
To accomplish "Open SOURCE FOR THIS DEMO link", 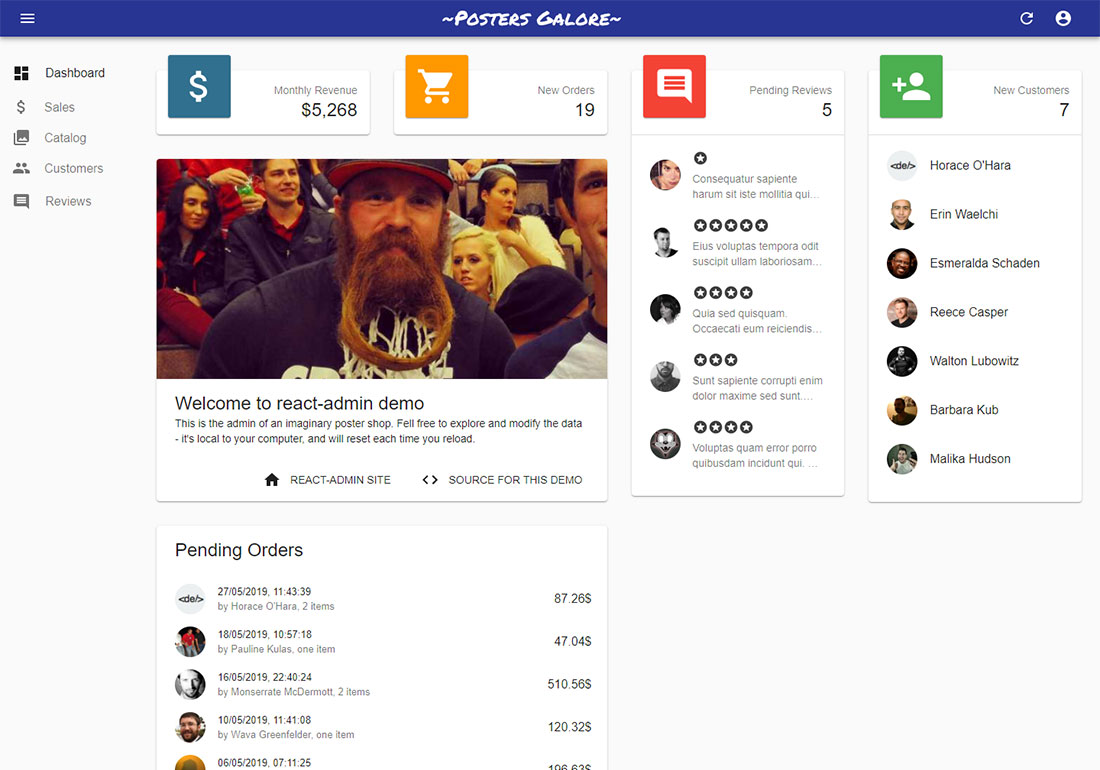I will point(516,480).
